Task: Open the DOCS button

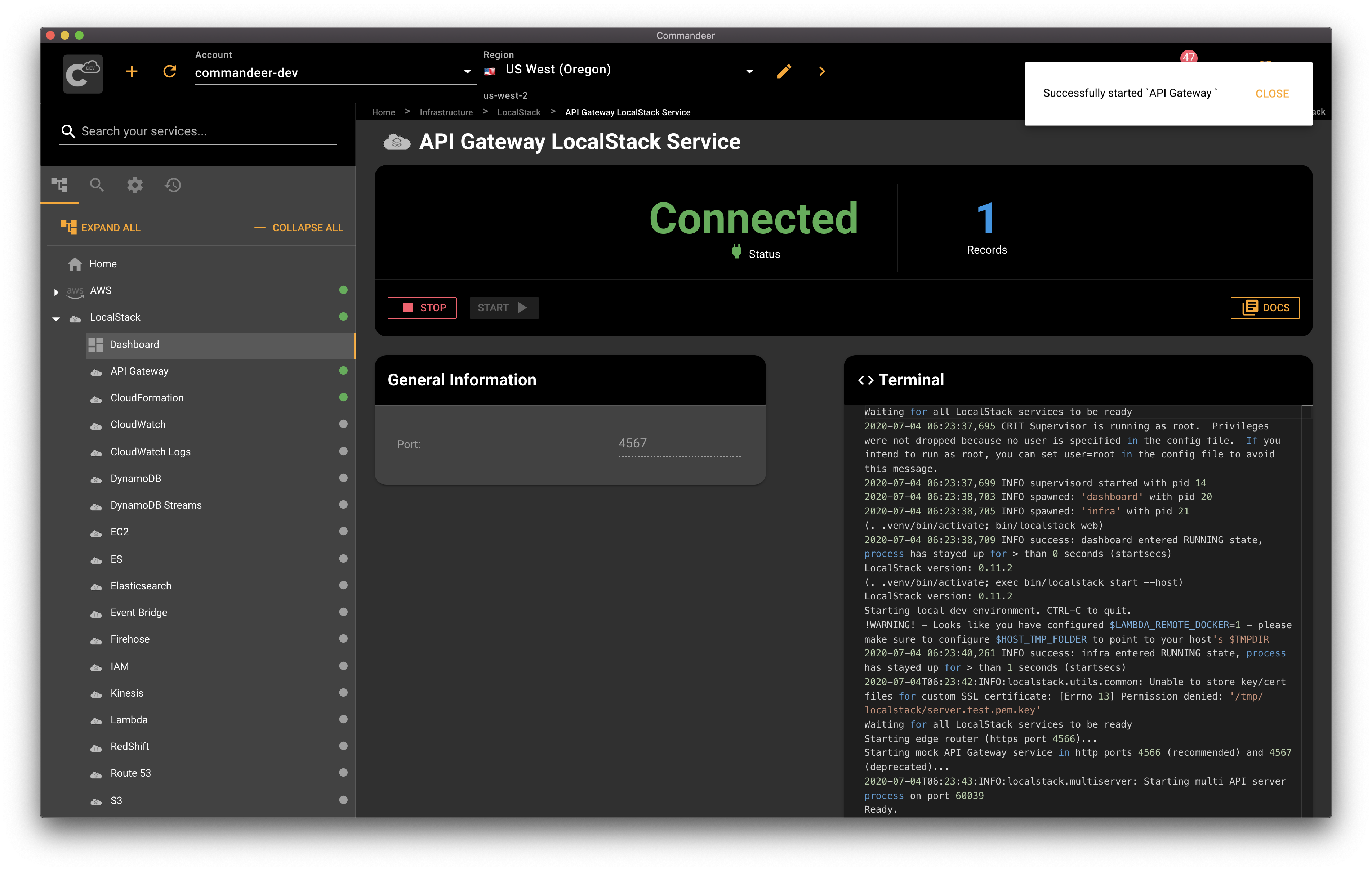Action: coord(1264,308)
